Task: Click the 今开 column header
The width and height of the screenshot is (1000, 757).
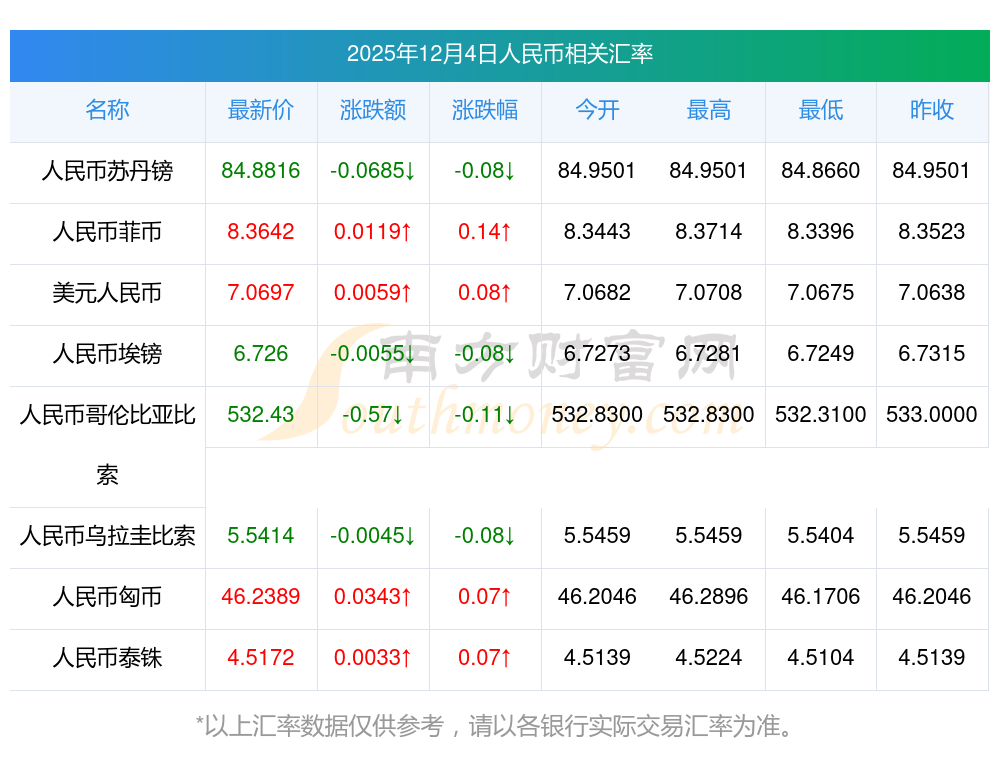Action: 597,110
